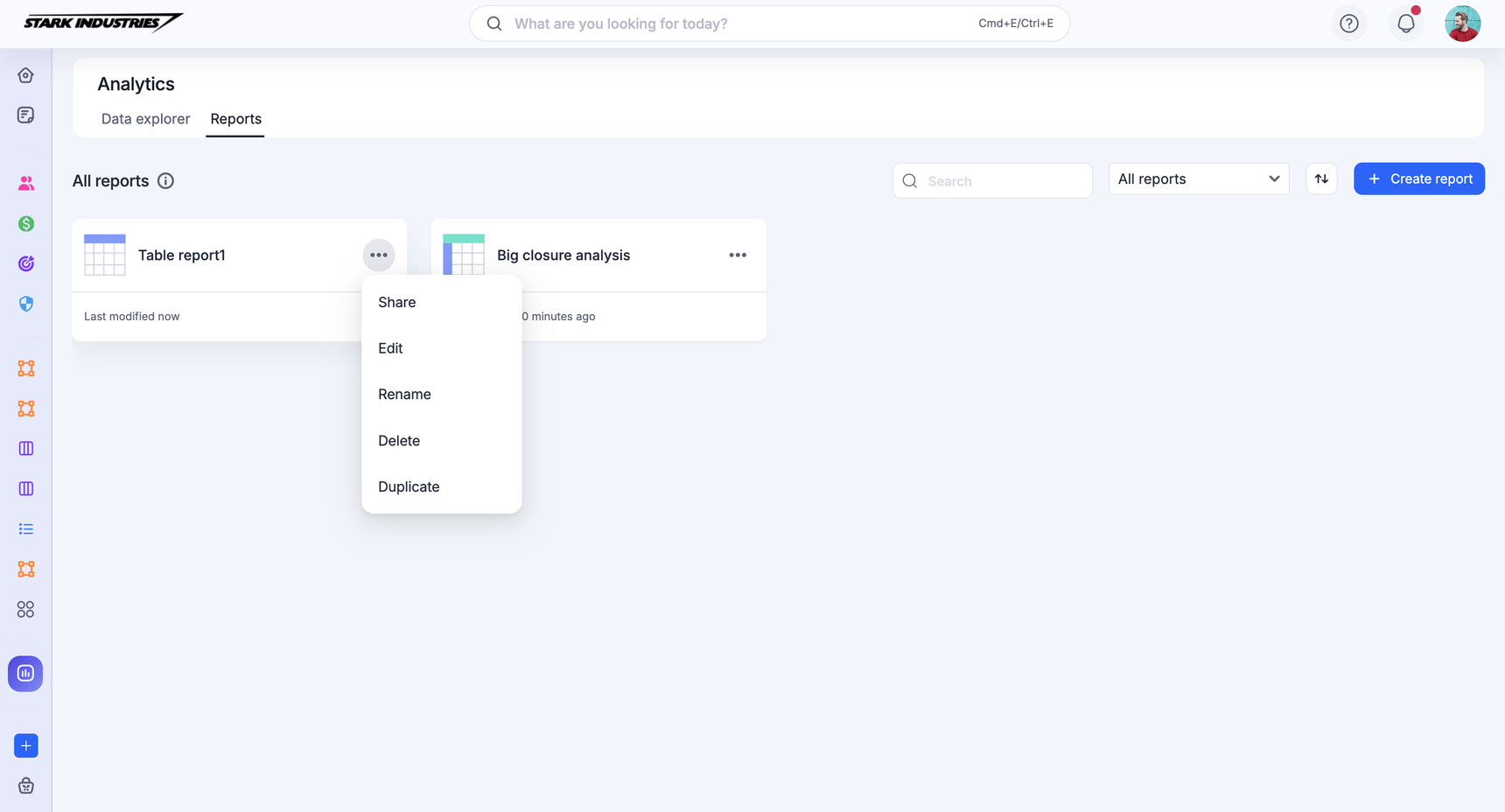The width and height of the screenshot is (1505, 812).
Task: Open the help question mark icon
Action: [x=1348, y=24]
